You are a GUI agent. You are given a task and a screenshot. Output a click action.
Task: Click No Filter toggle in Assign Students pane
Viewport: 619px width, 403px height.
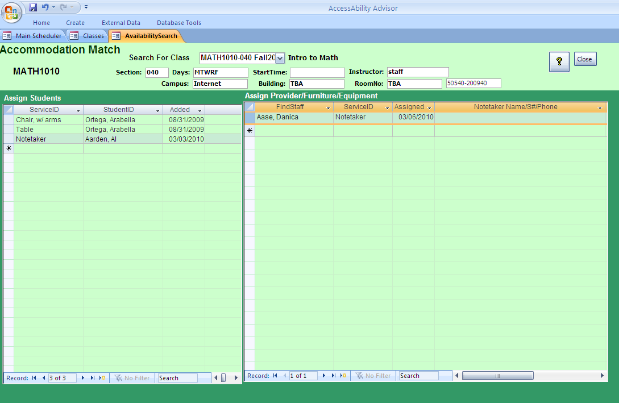click(x=132, y=377)
